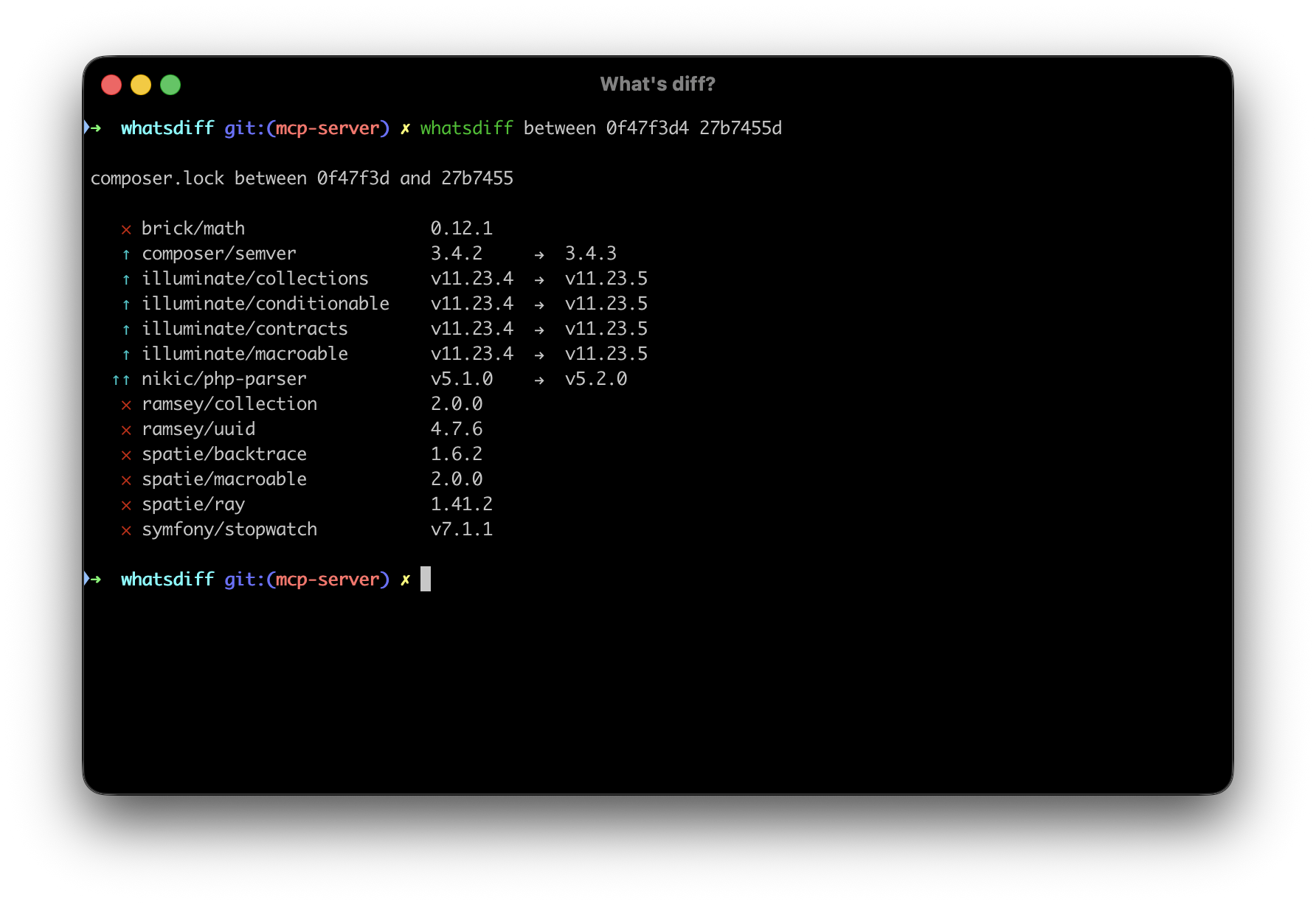Click the green zoom window button

point(170,85)
